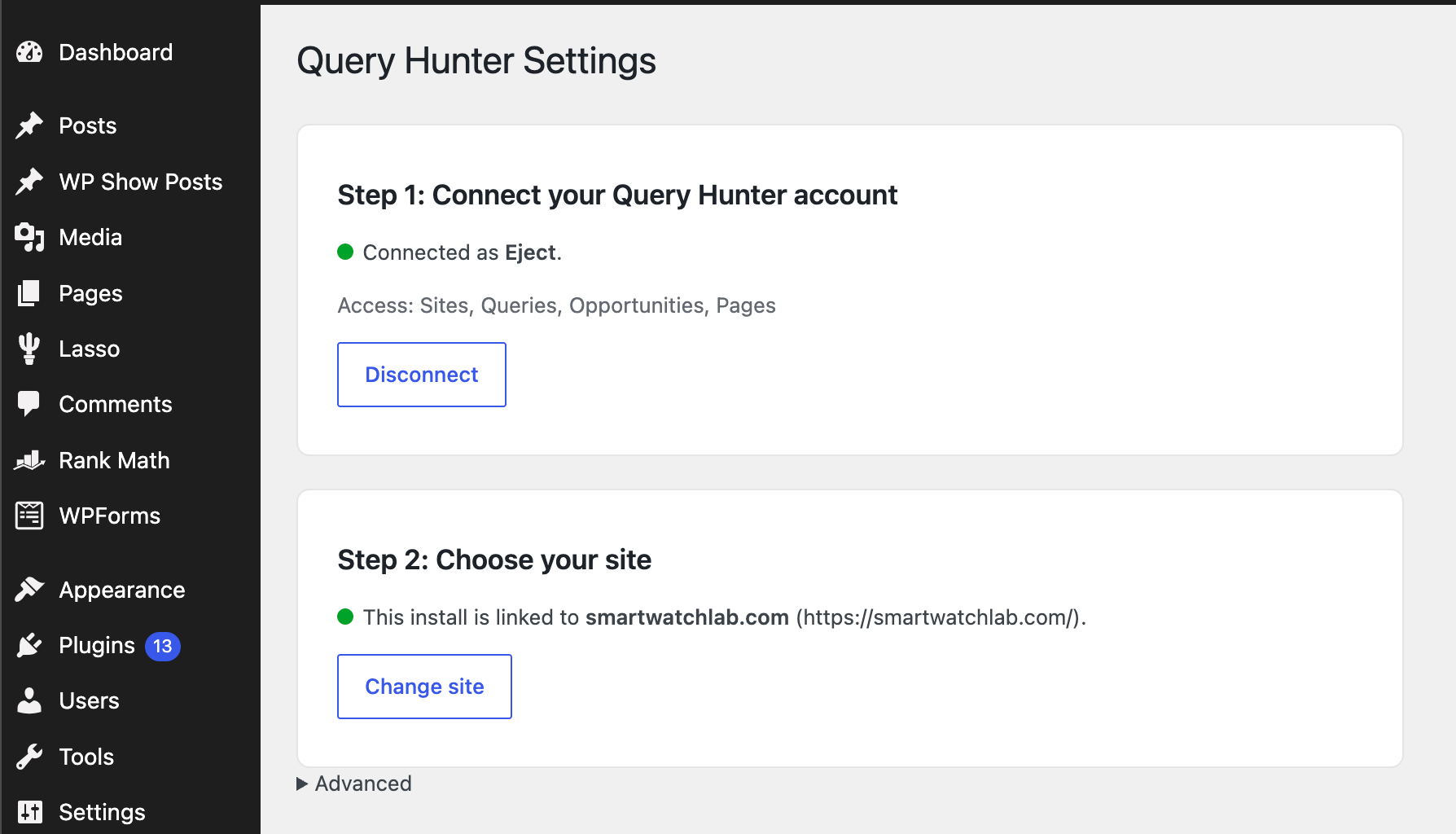The height and width of the screenshot is (834, 1456).
Task: Expand the Advanced section
Action: click(x=354, y=784)
